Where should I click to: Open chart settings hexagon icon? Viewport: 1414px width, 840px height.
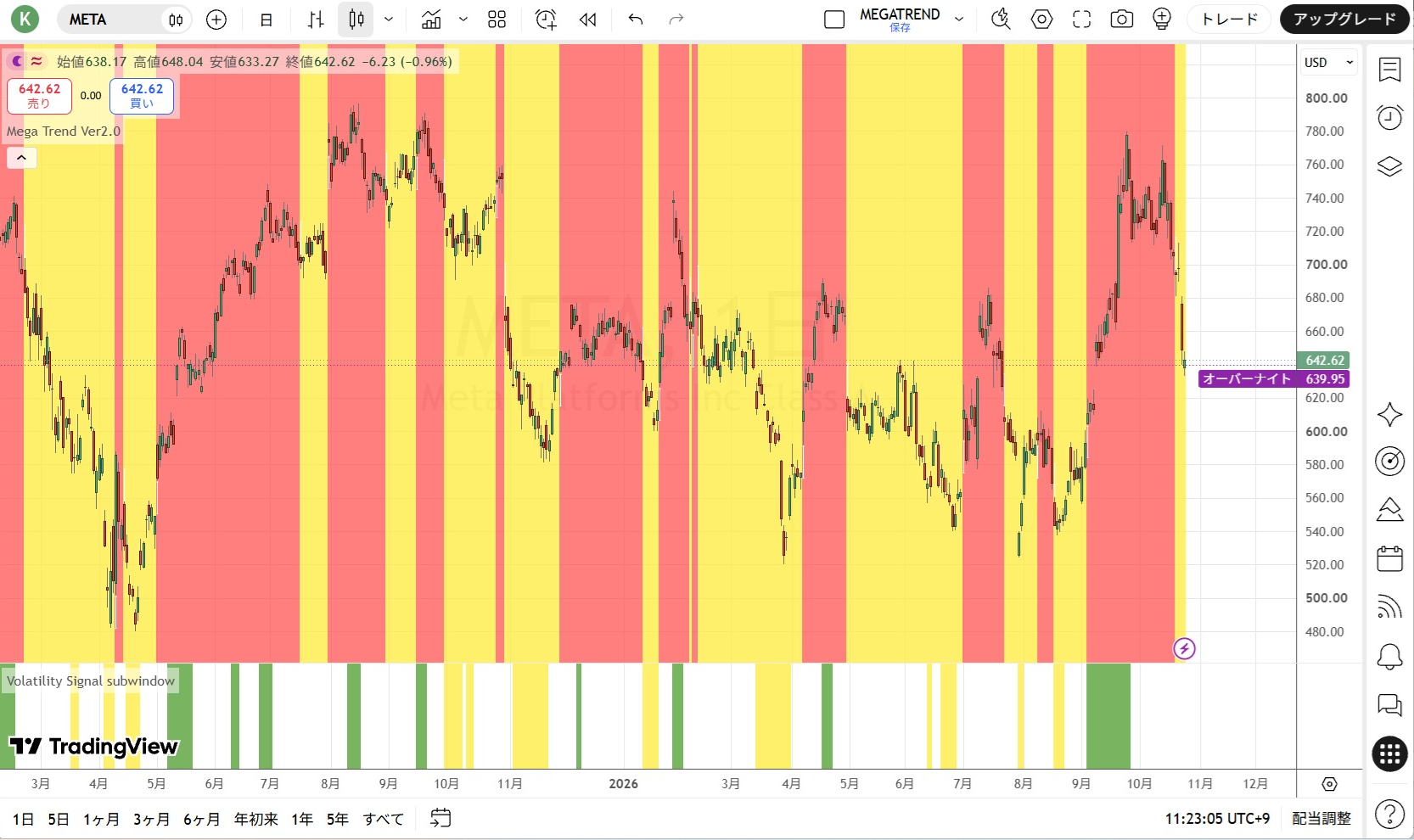coord(1042,20)
